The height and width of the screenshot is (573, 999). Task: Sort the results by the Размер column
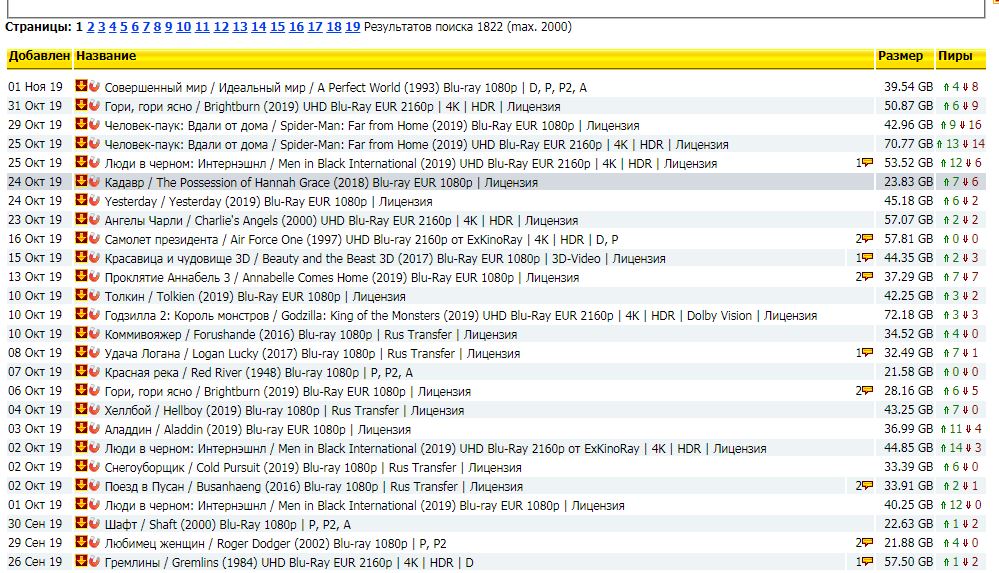[900, 56]
